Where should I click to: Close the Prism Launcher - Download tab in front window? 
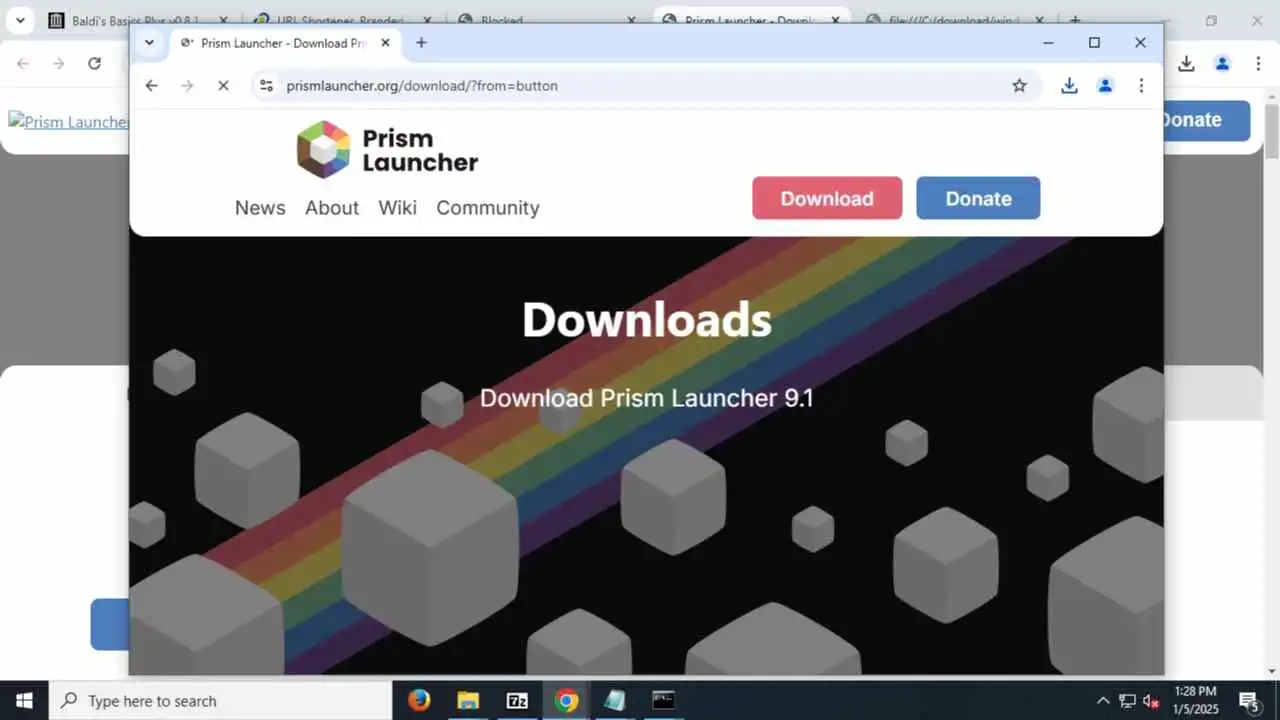tap(385, 43)
